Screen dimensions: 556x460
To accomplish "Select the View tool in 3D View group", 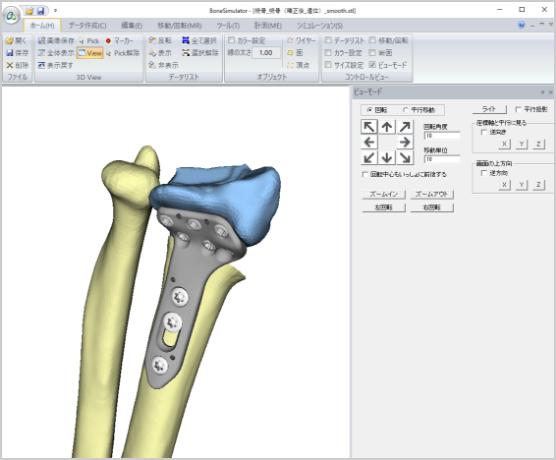I will (90, 53).
